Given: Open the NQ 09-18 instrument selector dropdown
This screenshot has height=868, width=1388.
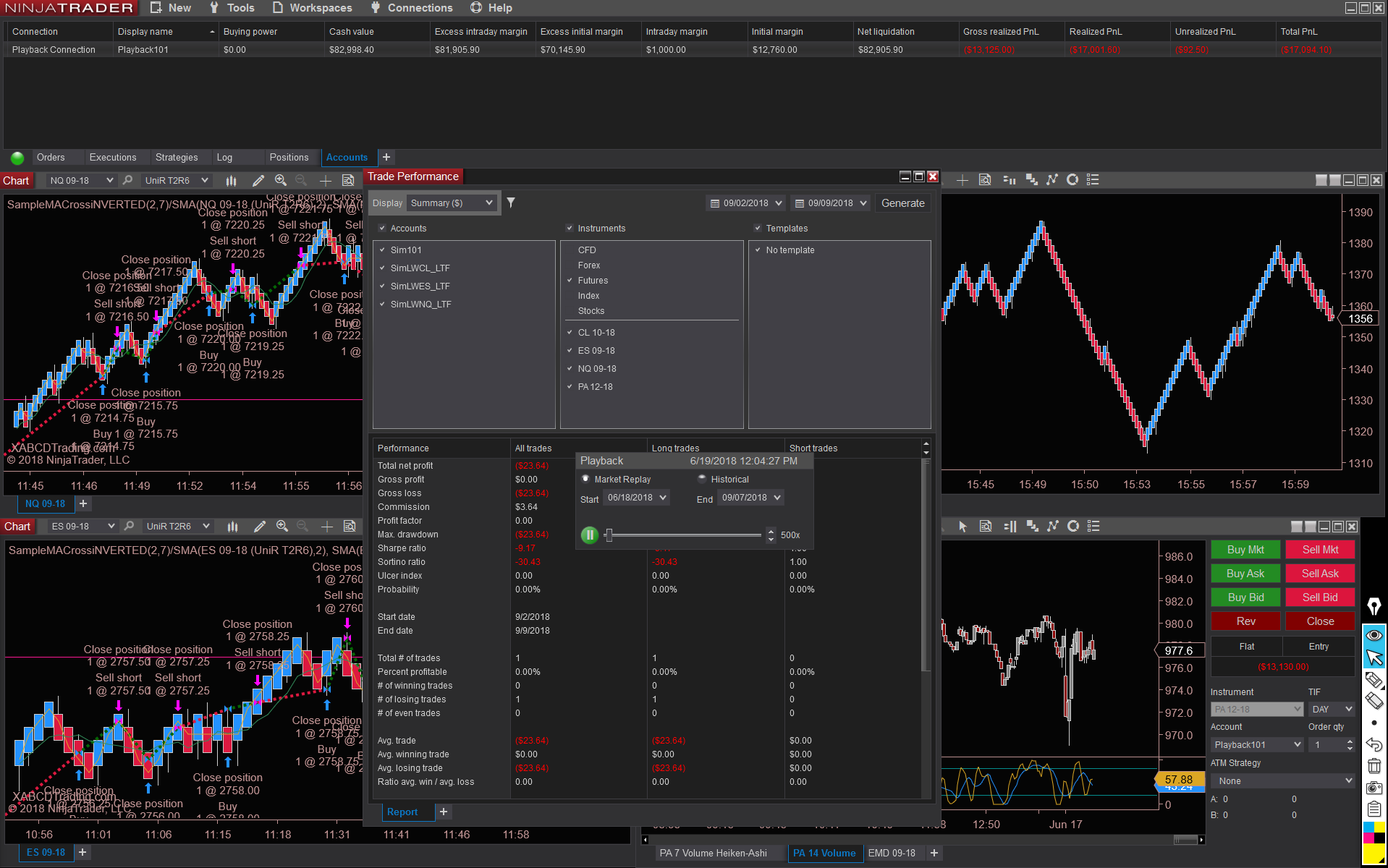Looking at the screenshot, I should click(x=81, y=180).
